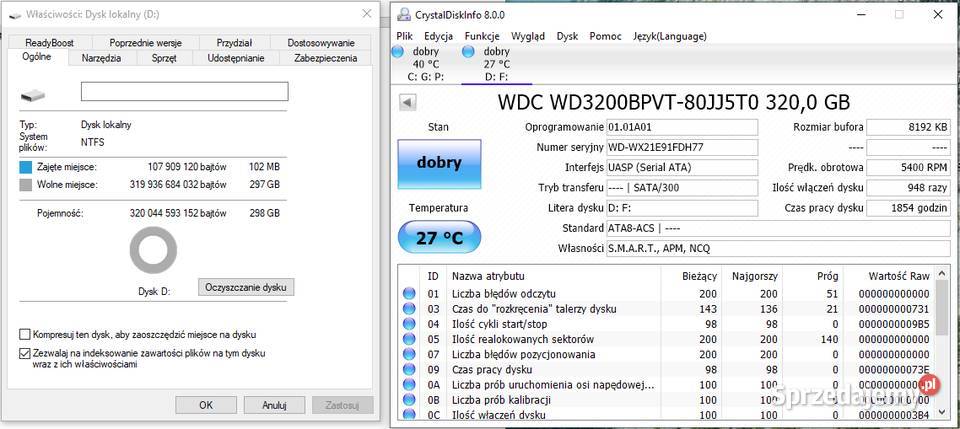This screenshot has width=960, height=429.
Task: Click the blue used-space color square
Action: (25, 166)
